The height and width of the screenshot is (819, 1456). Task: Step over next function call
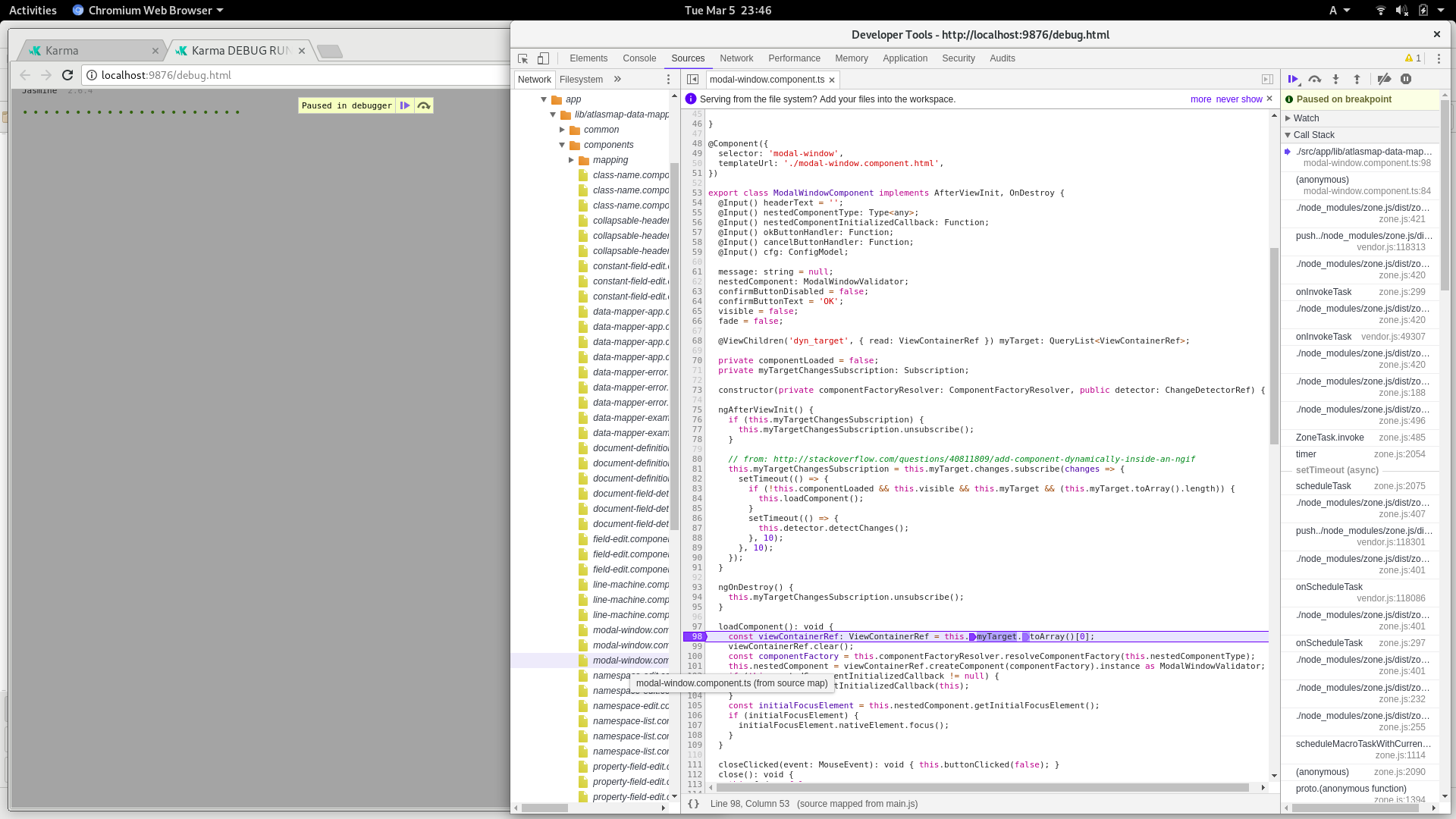pyautogui.click(x=1315, y=79)
